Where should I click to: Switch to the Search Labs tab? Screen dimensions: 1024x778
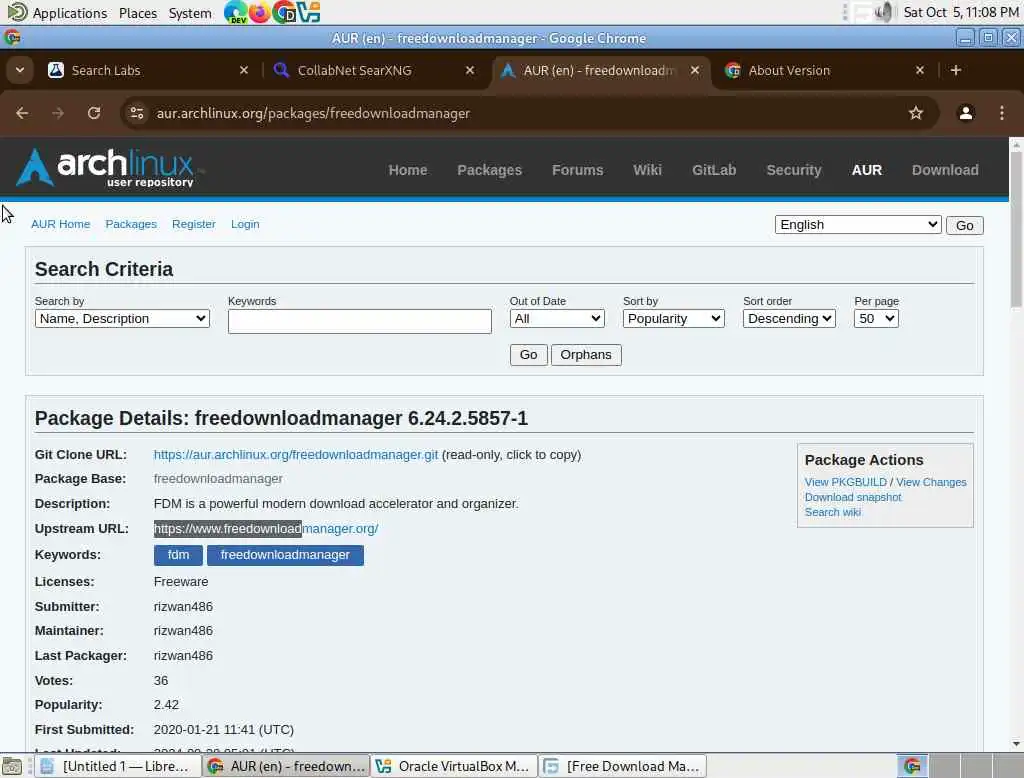point(148,70)
